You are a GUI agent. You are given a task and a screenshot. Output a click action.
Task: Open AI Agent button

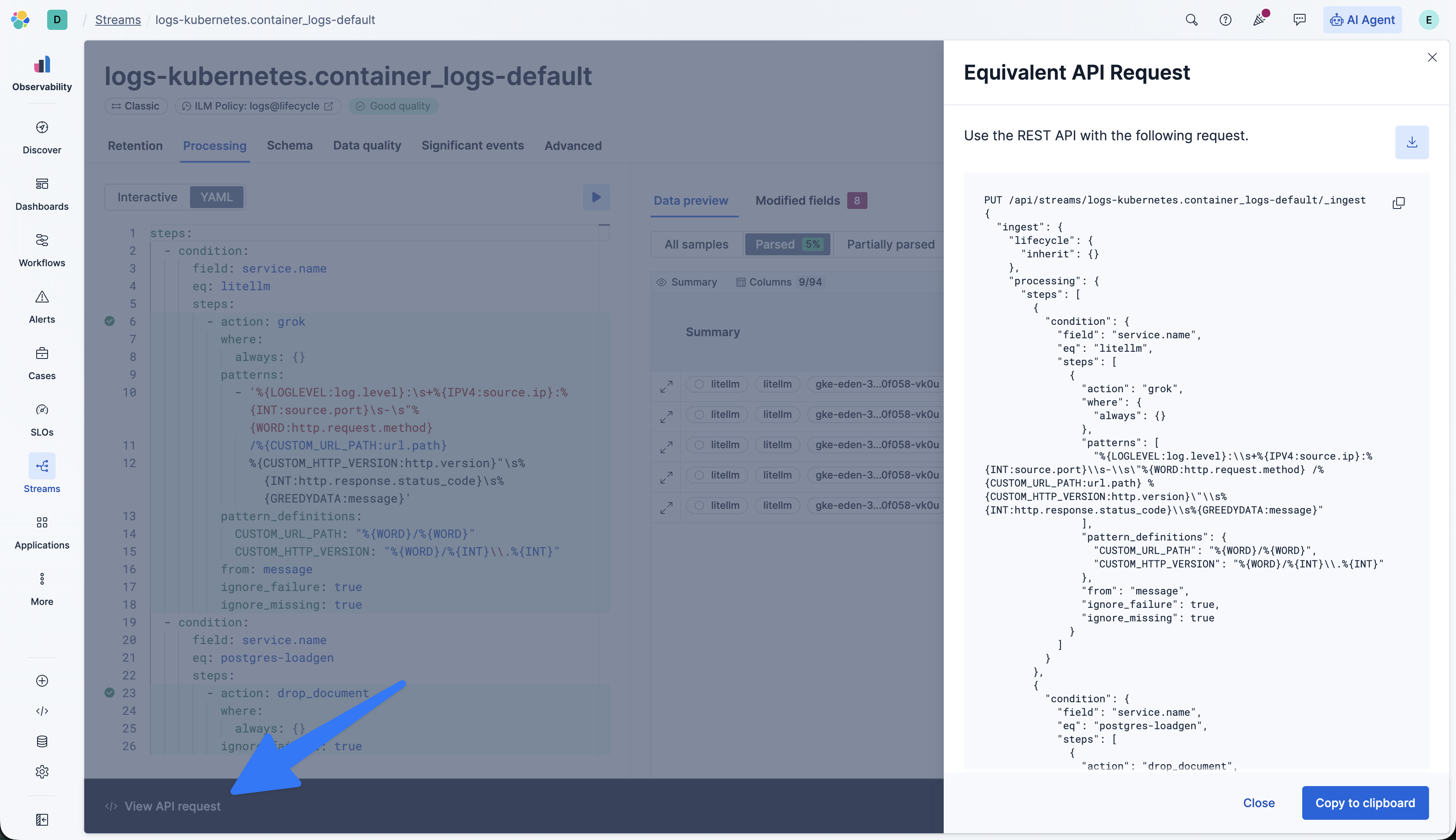pos(1362,20)
